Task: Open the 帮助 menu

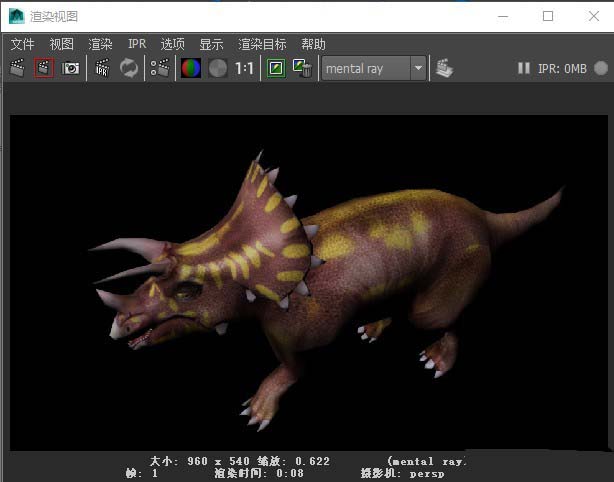Action: tap(313, 44)
